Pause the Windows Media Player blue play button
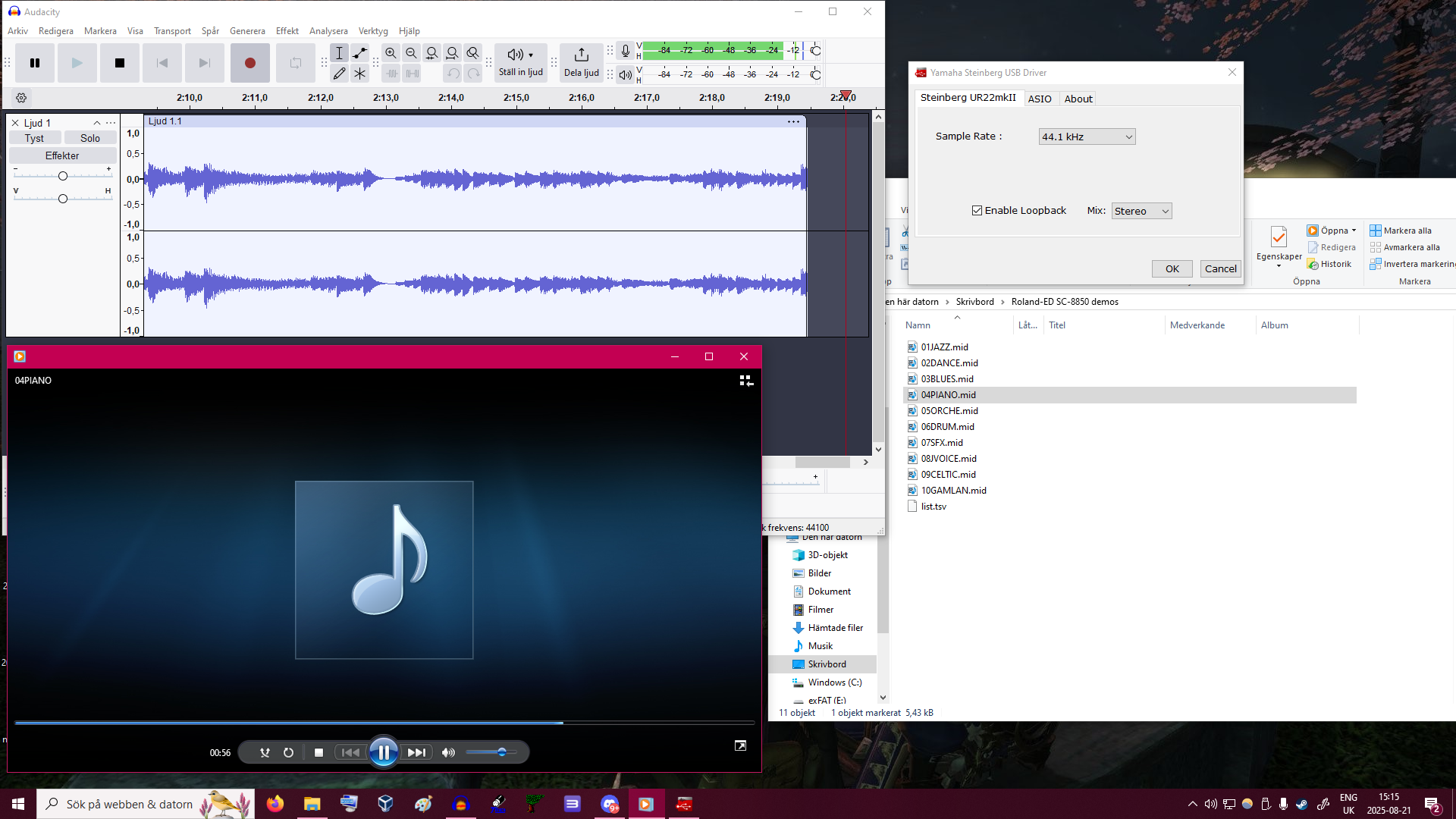 click(384, 752)
